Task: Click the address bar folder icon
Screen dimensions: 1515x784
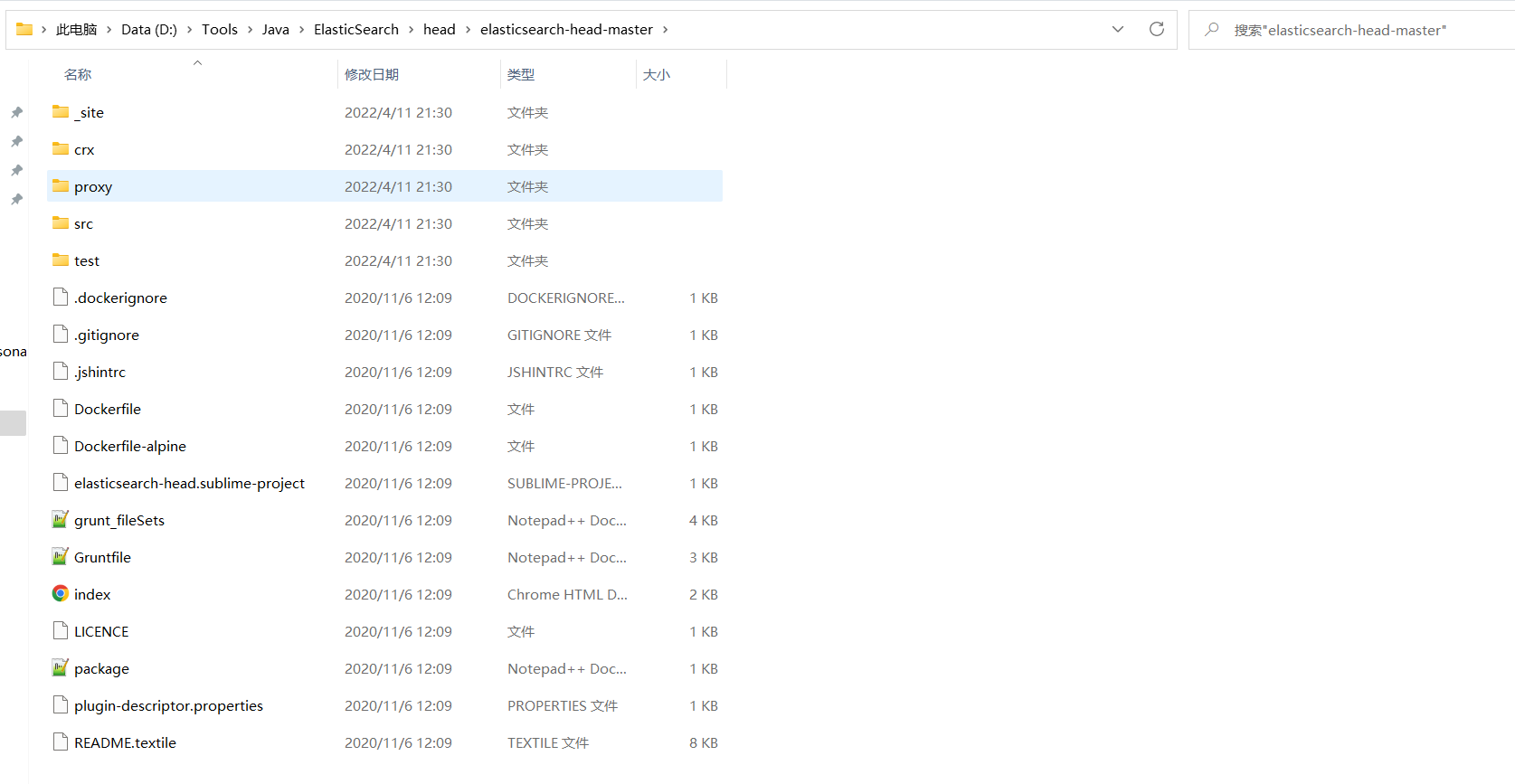Action: [x=24, y=29]
